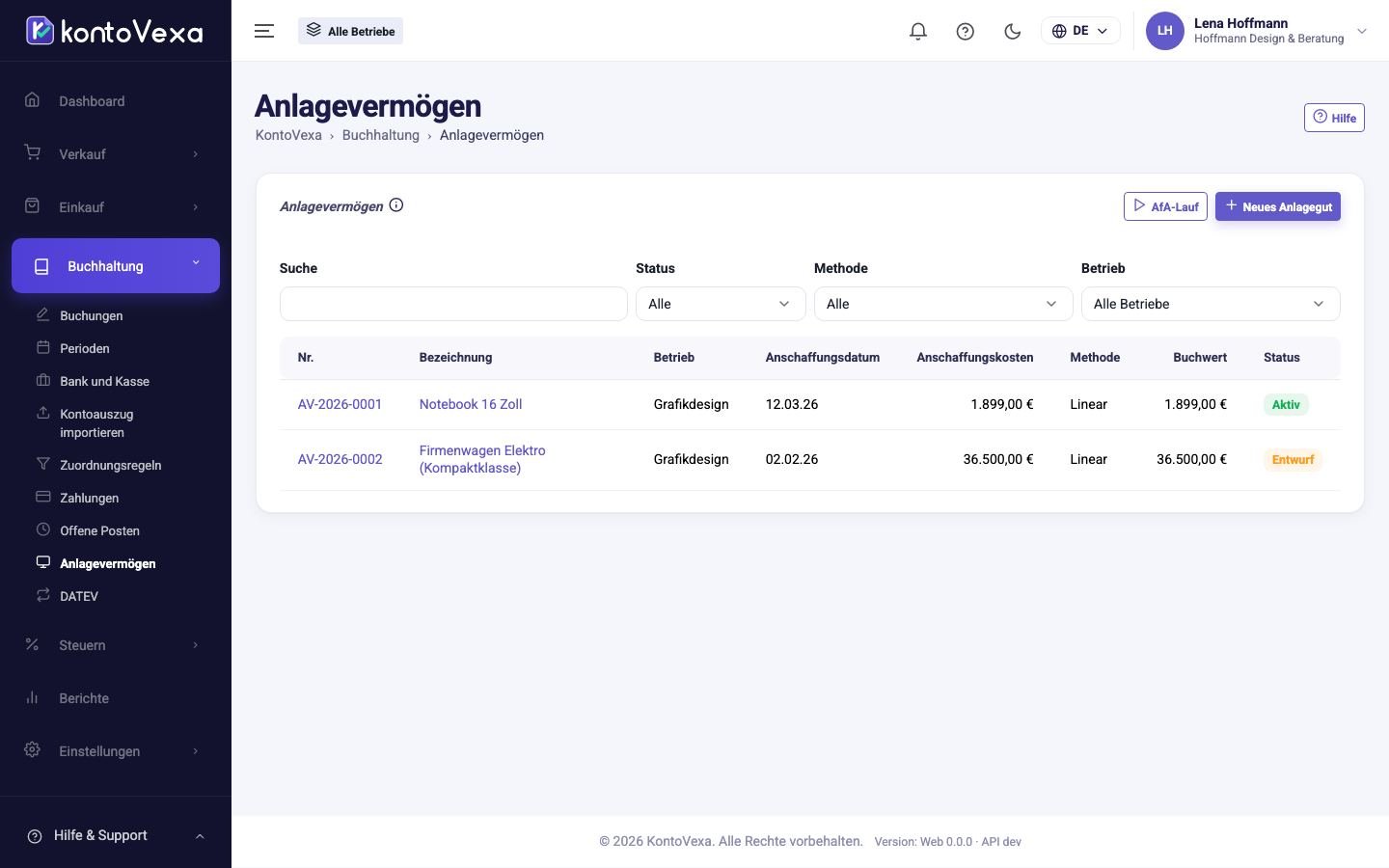The height and width of the screenshot is (868, 1389).
Task: Open the Methode filter dropdown
Action: tap(943, 304)
